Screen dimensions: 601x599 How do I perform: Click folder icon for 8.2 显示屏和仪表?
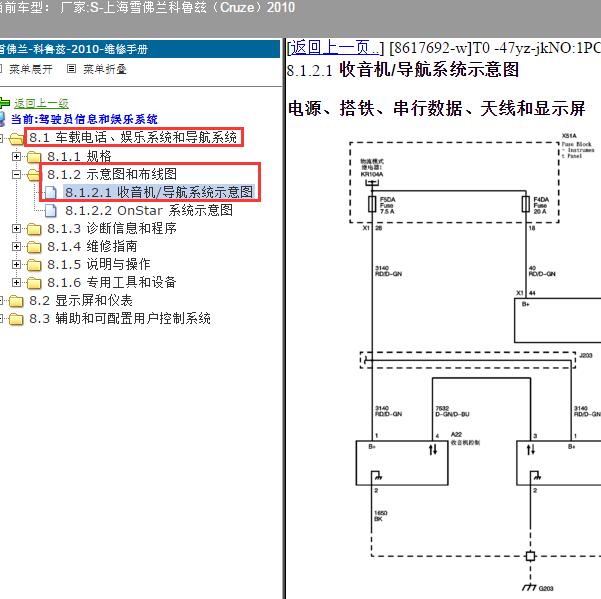16,301
